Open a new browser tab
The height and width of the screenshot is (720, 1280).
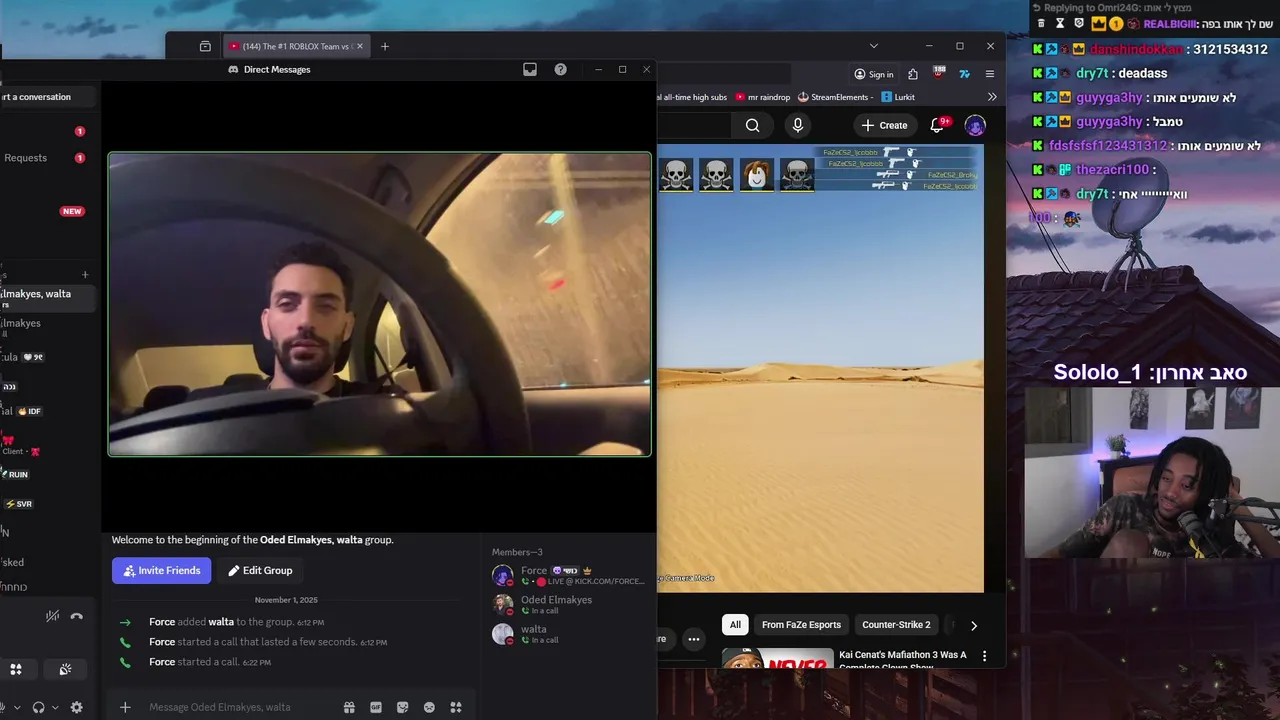385,46
